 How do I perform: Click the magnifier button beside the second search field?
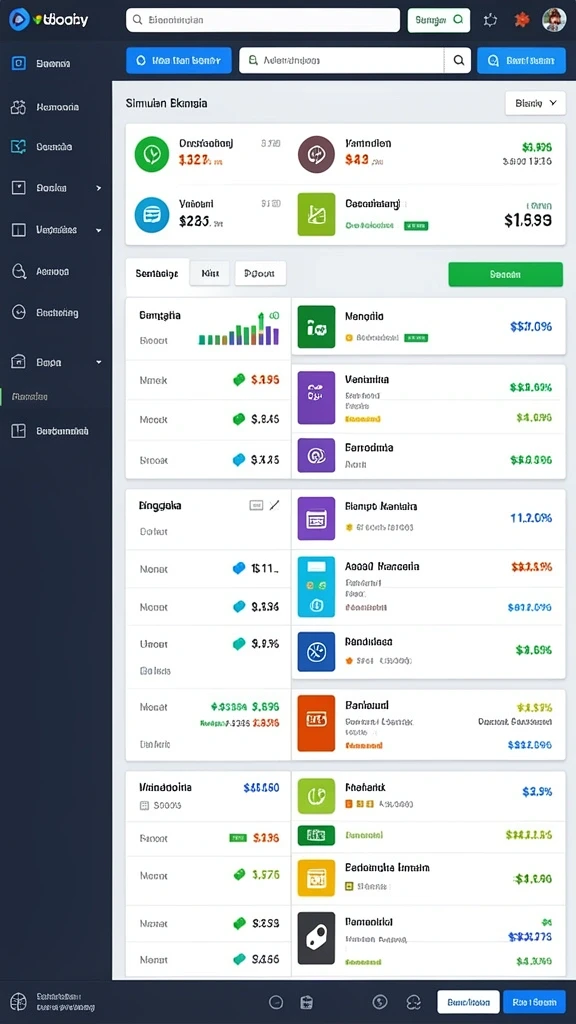(x=458, y=60)
